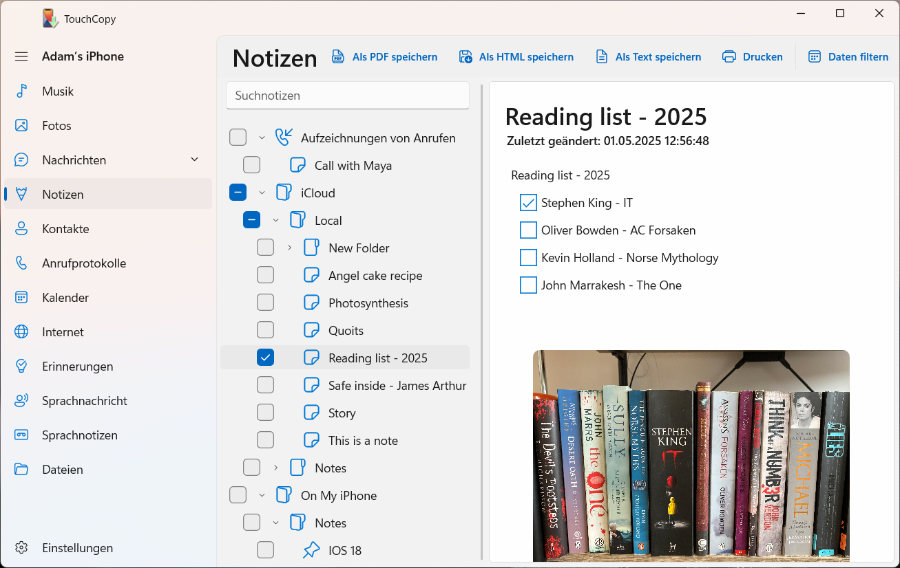This screenshot has height=568, width=900.
Task: Check the Angel cake recipe checkbox
Action: click(x=265, y=275)
